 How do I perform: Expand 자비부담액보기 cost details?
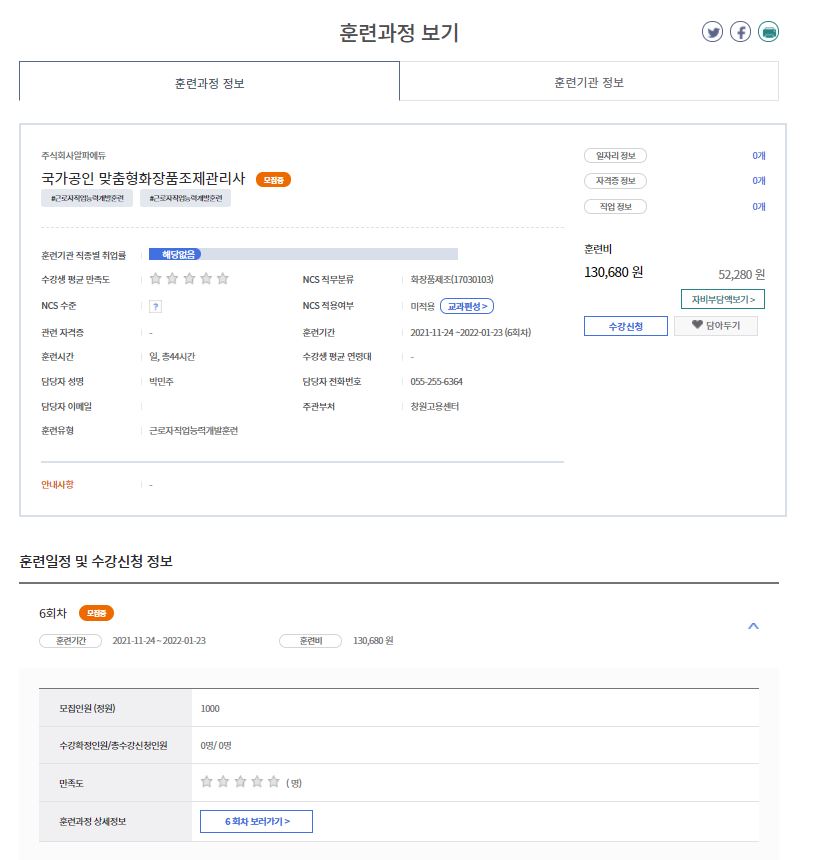pyautogui.click(x=722, y=299)
